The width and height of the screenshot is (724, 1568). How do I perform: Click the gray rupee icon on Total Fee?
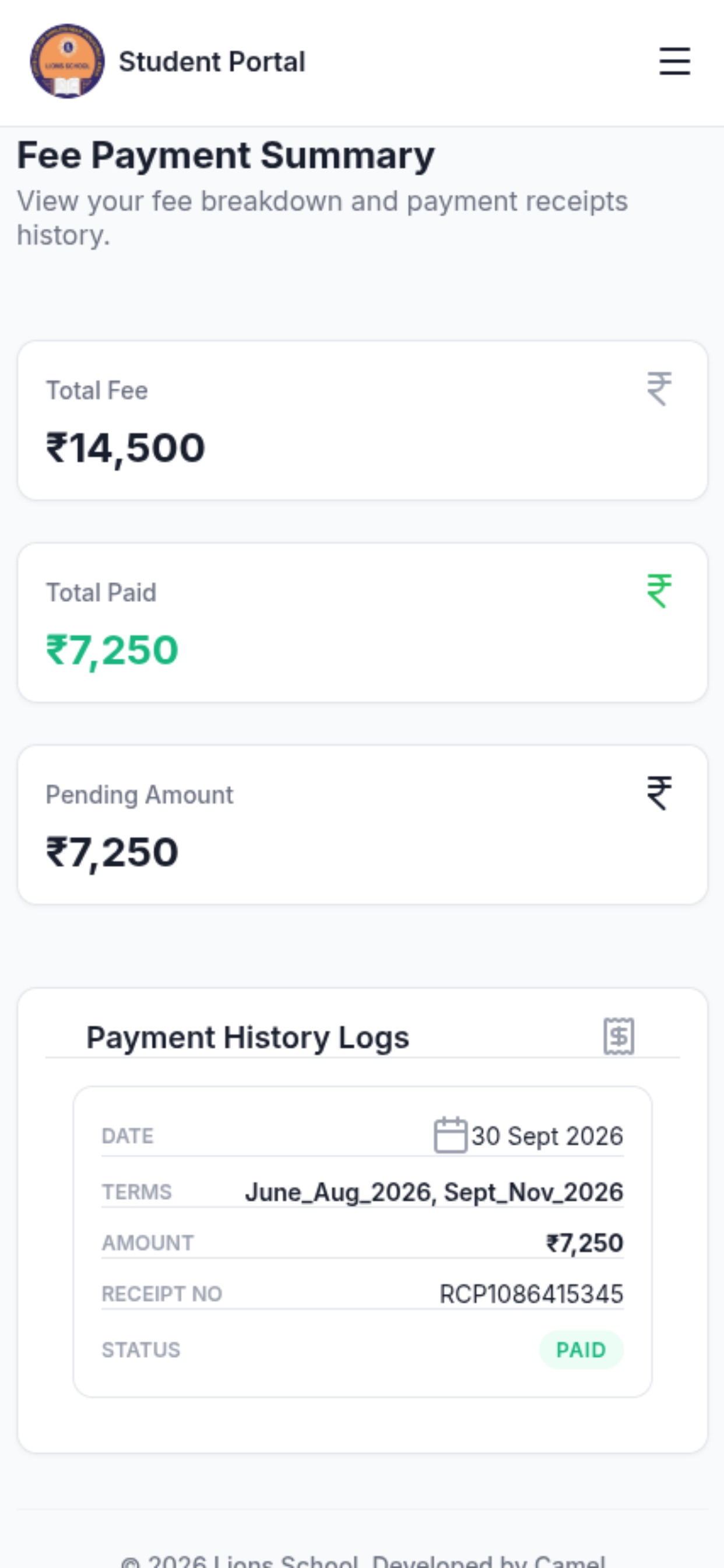[x=659, y=388]
